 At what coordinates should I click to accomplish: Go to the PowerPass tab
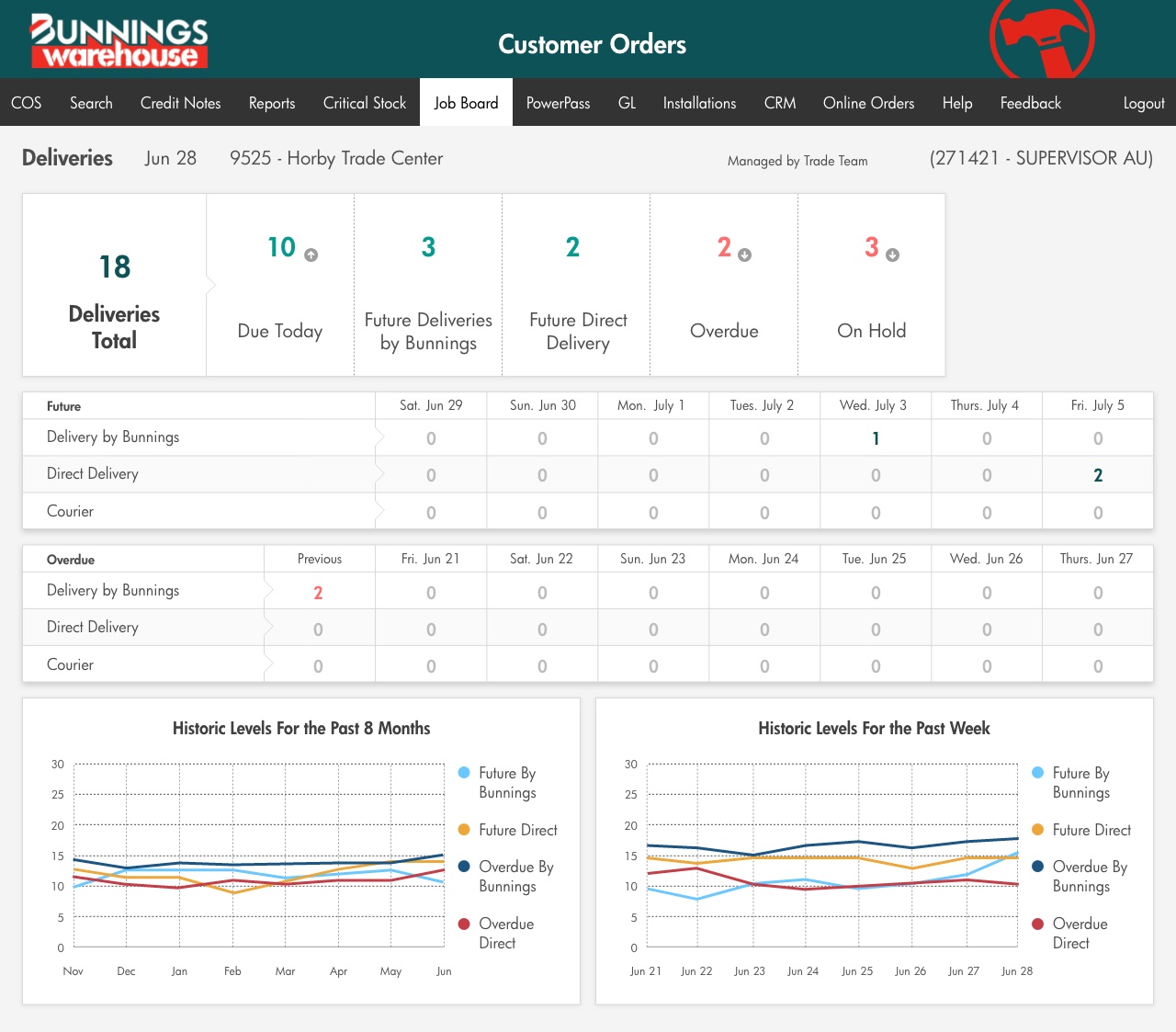558,103
